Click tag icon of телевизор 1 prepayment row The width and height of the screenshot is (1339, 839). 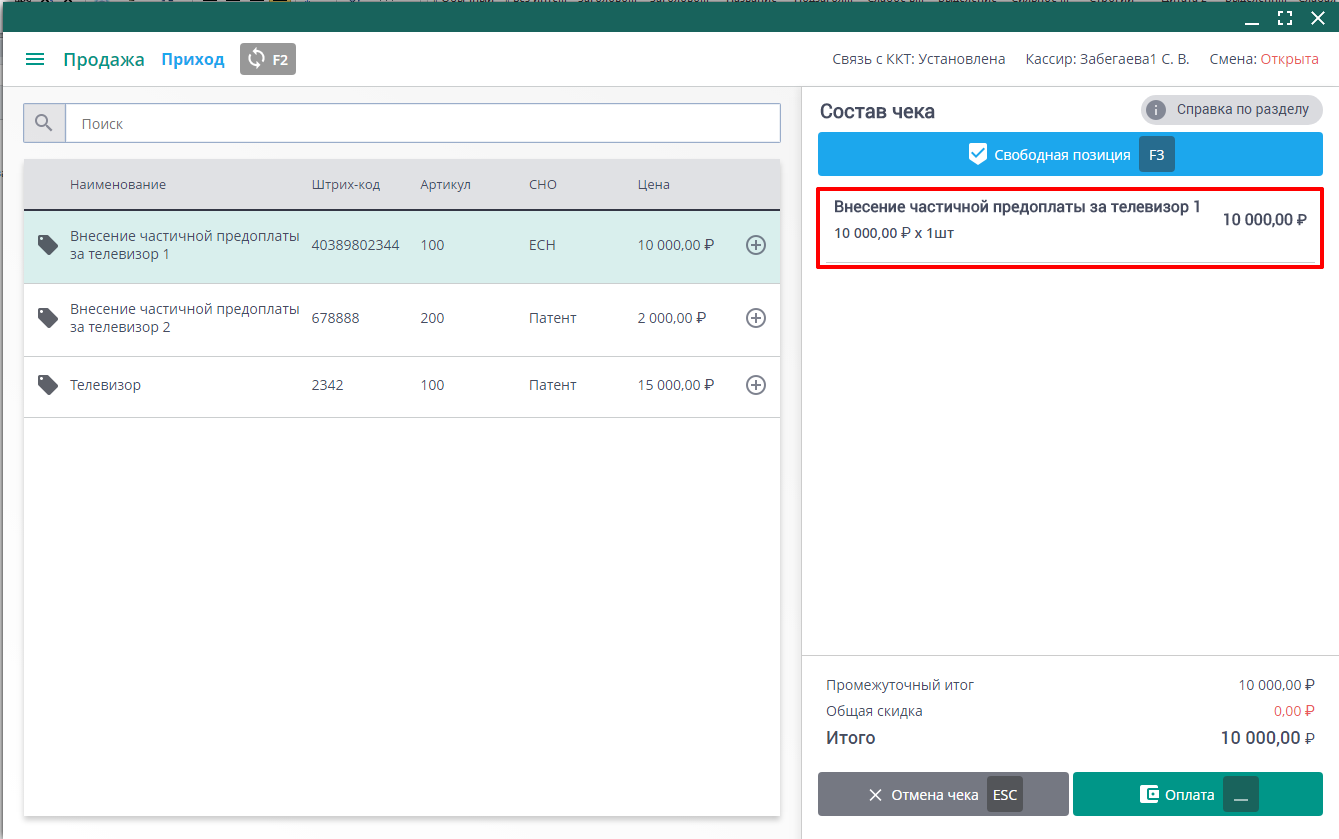48,245
